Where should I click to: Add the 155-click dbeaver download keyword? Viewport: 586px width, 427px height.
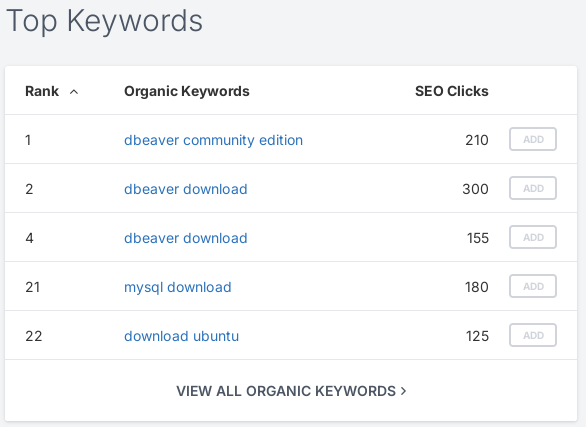533,237
